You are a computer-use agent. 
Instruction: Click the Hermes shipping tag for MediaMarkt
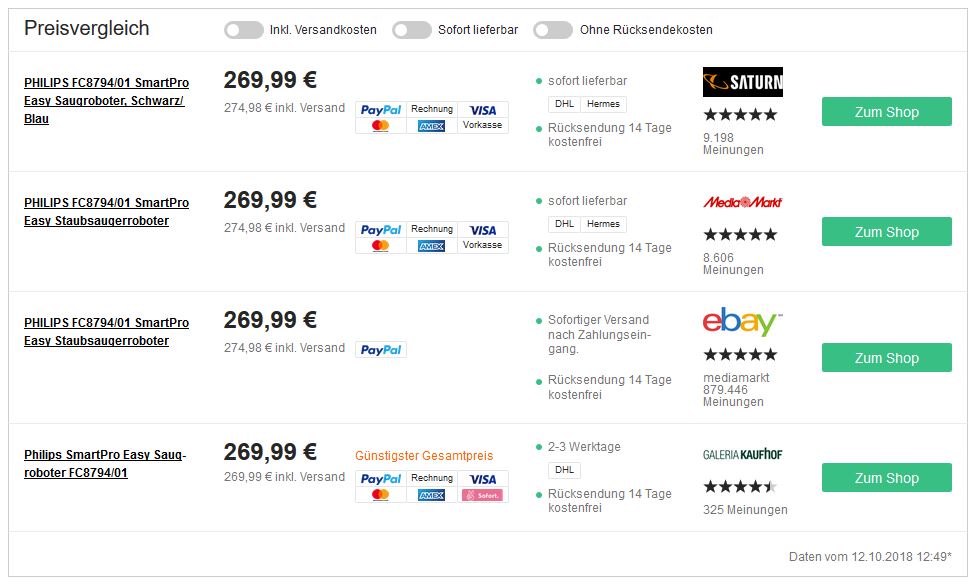tap(603, 224)
